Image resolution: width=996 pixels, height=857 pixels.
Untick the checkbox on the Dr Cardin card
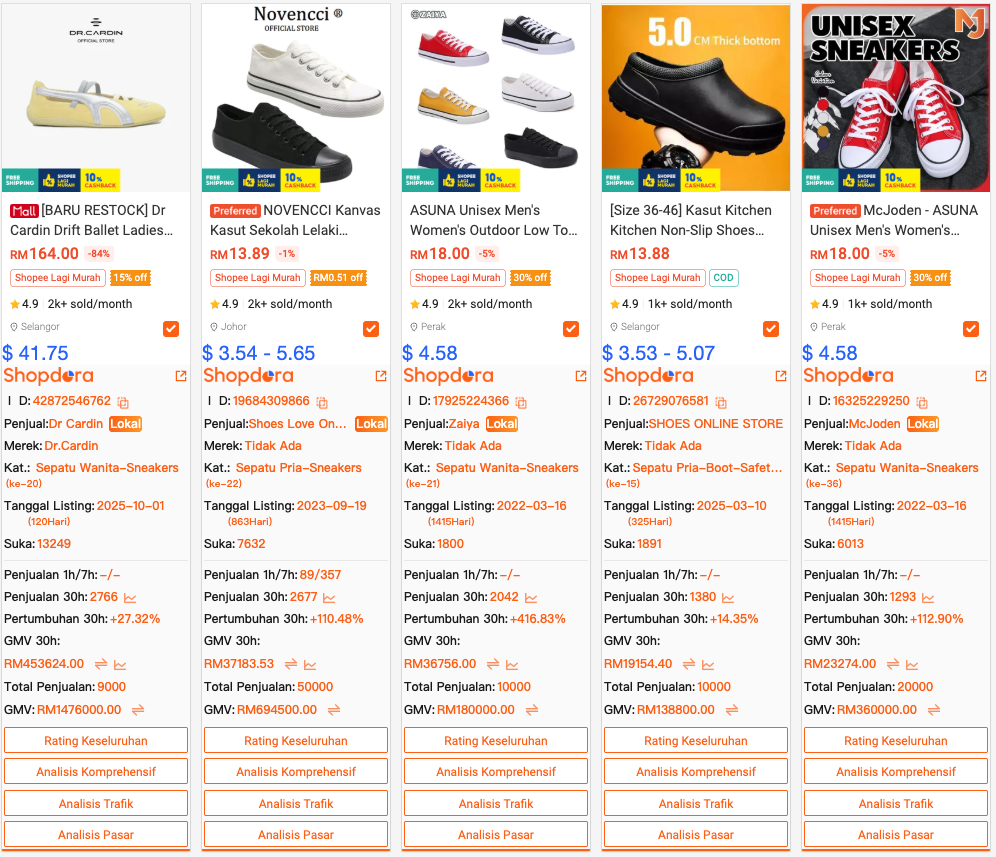(x=171, y=328)
